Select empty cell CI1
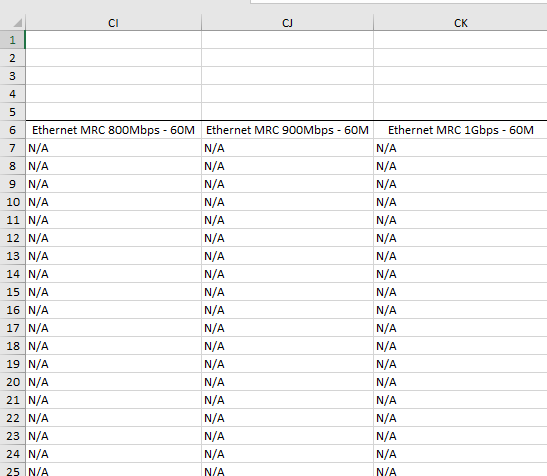 [113, 40]
